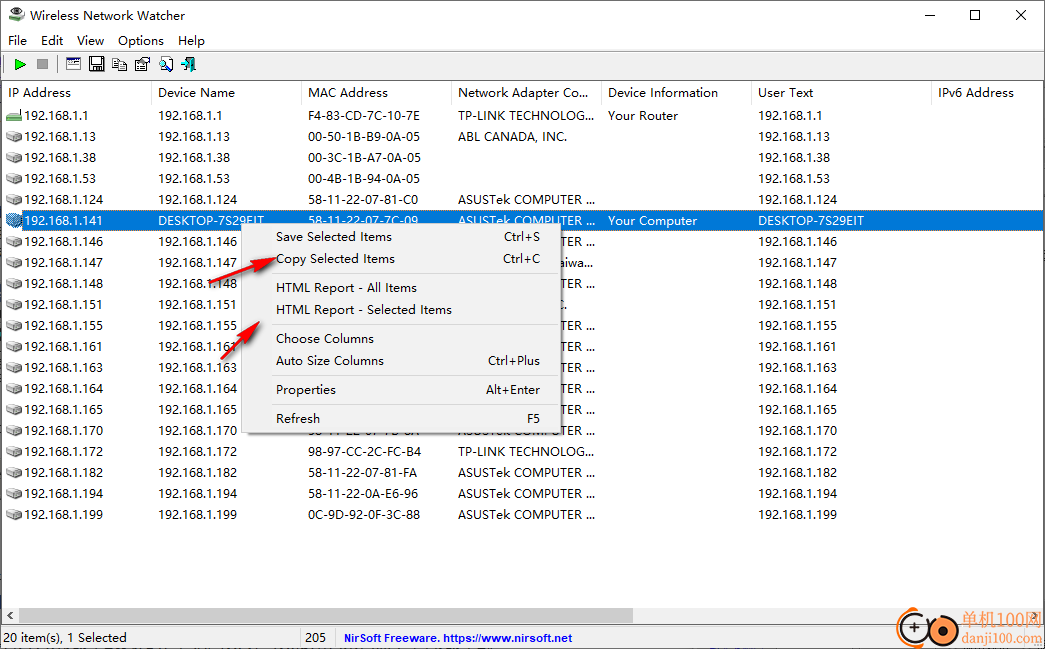The height and width of the screenshot is (649, 1045).
Task: Open the Properties toolbar icon
Action: (142, 64)
